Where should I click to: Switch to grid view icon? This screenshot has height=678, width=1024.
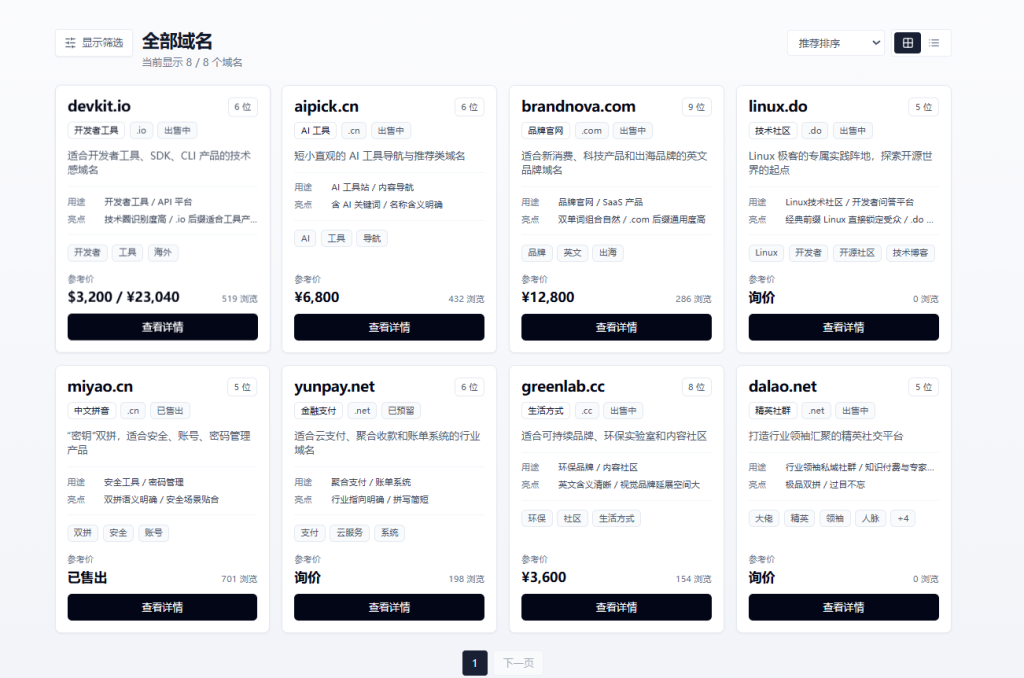[x=908, y=43]
